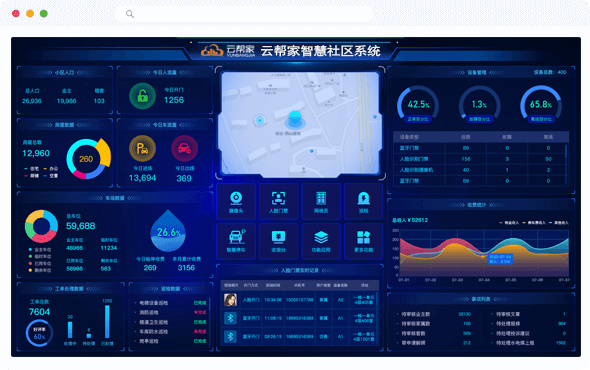Viewport: 590px width, 370px height.
Task: Select the highlighted location marker on the map
Action: (295, 119)
